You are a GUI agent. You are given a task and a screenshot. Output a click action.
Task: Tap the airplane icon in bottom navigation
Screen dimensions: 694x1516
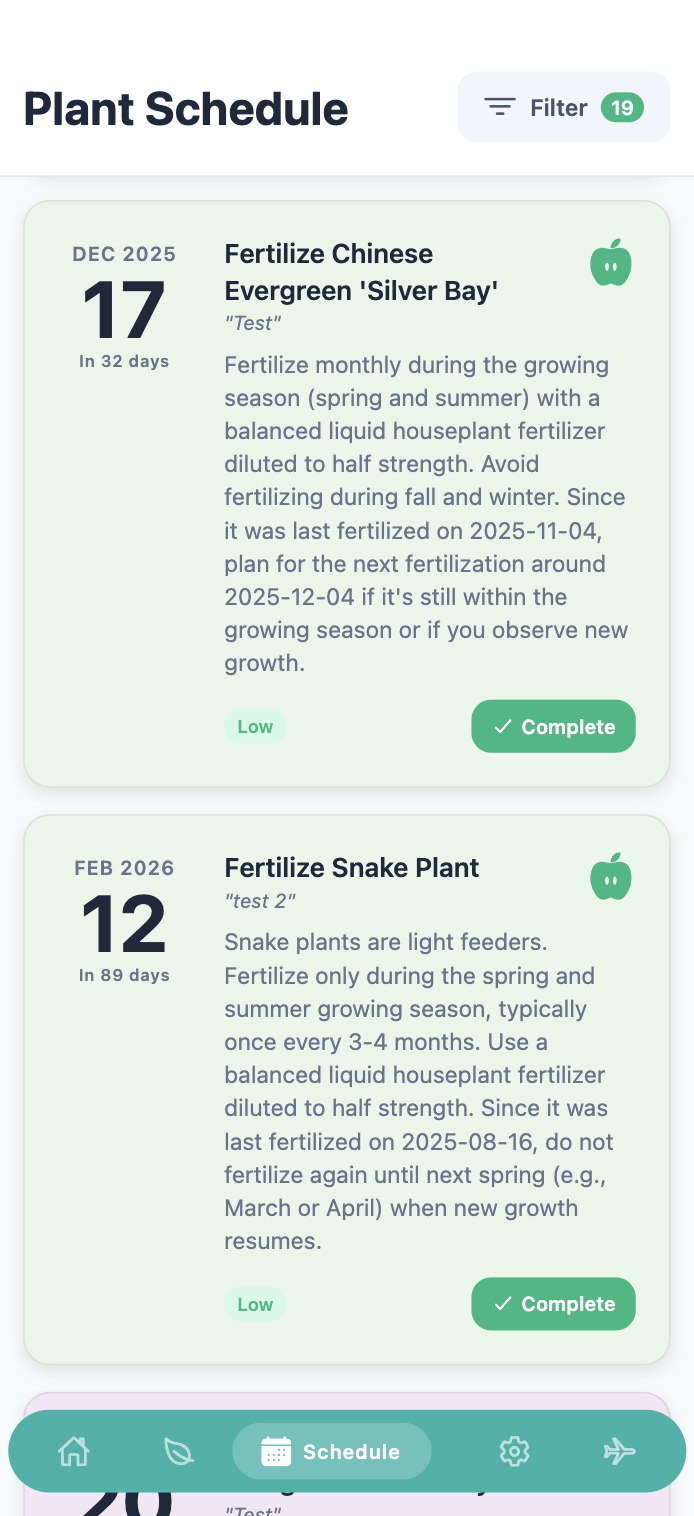point(620,1451)
